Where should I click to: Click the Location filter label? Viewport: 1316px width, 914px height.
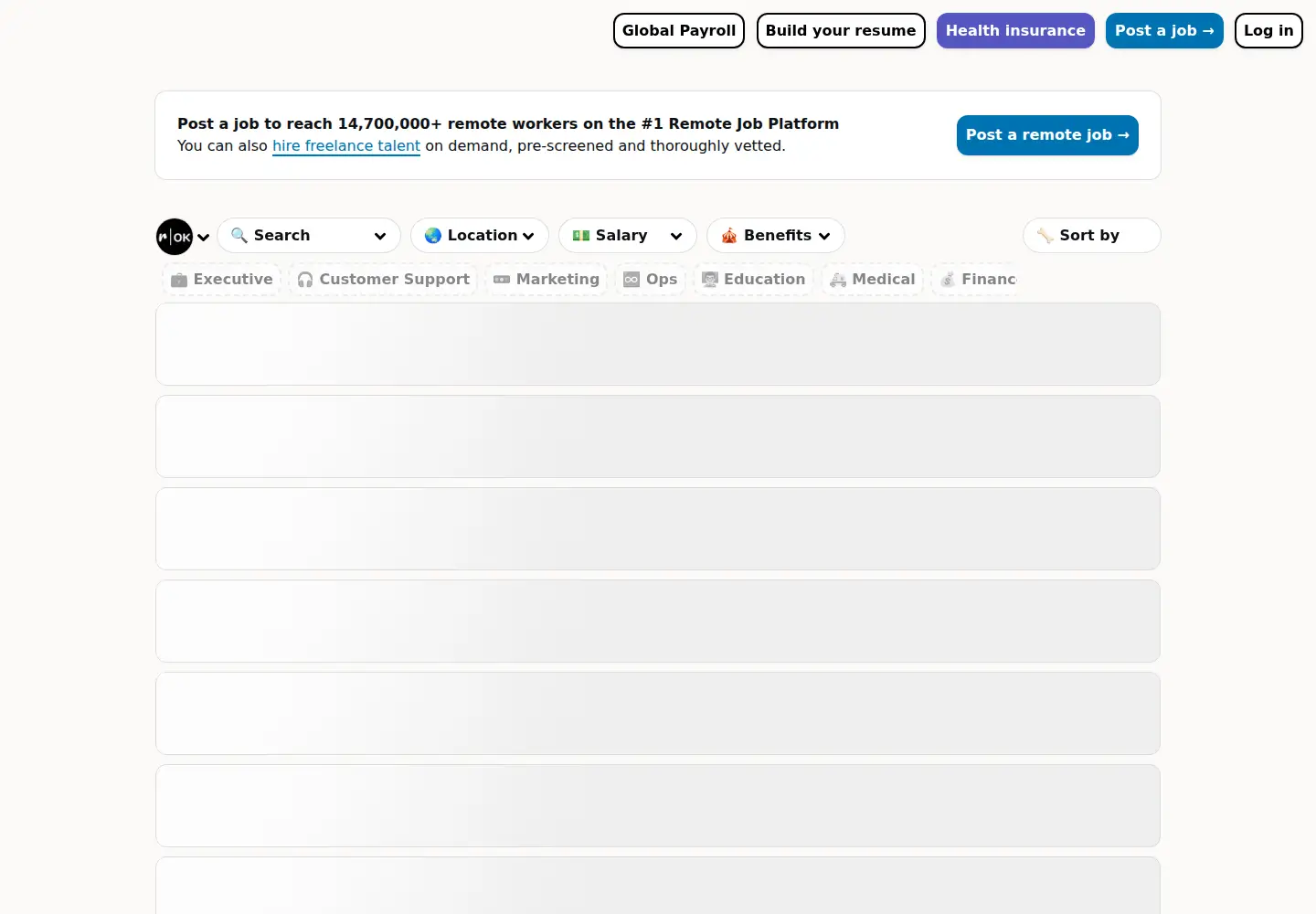point(483,235)
